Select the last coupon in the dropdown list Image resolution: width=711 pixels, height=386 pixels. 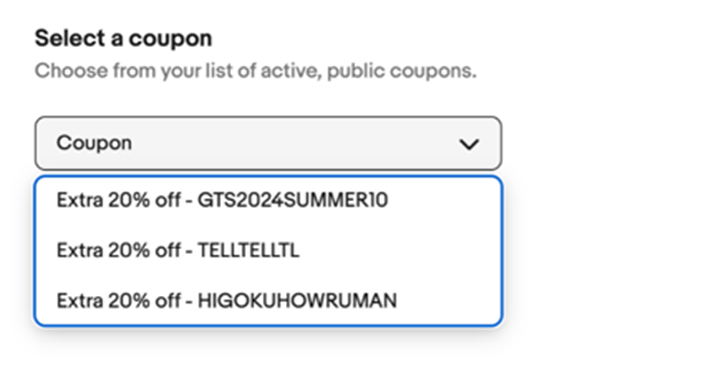(x=268, y=301)
